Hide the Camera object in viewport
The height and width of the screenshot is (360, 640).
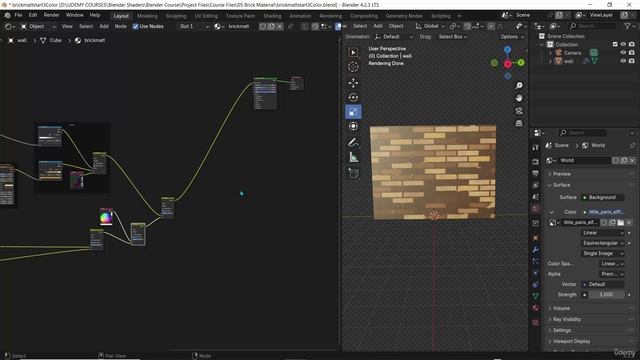(623, 53)
